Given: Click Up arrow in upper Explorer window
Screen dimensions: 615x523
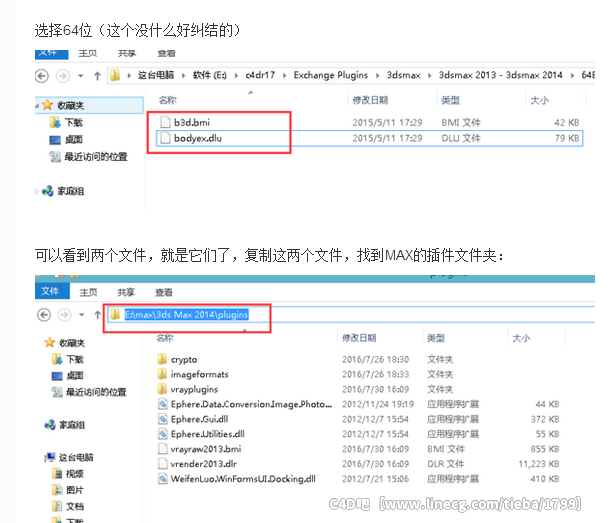Looking at the screenshot, I should pyautogui.click(x=97, y=76).
